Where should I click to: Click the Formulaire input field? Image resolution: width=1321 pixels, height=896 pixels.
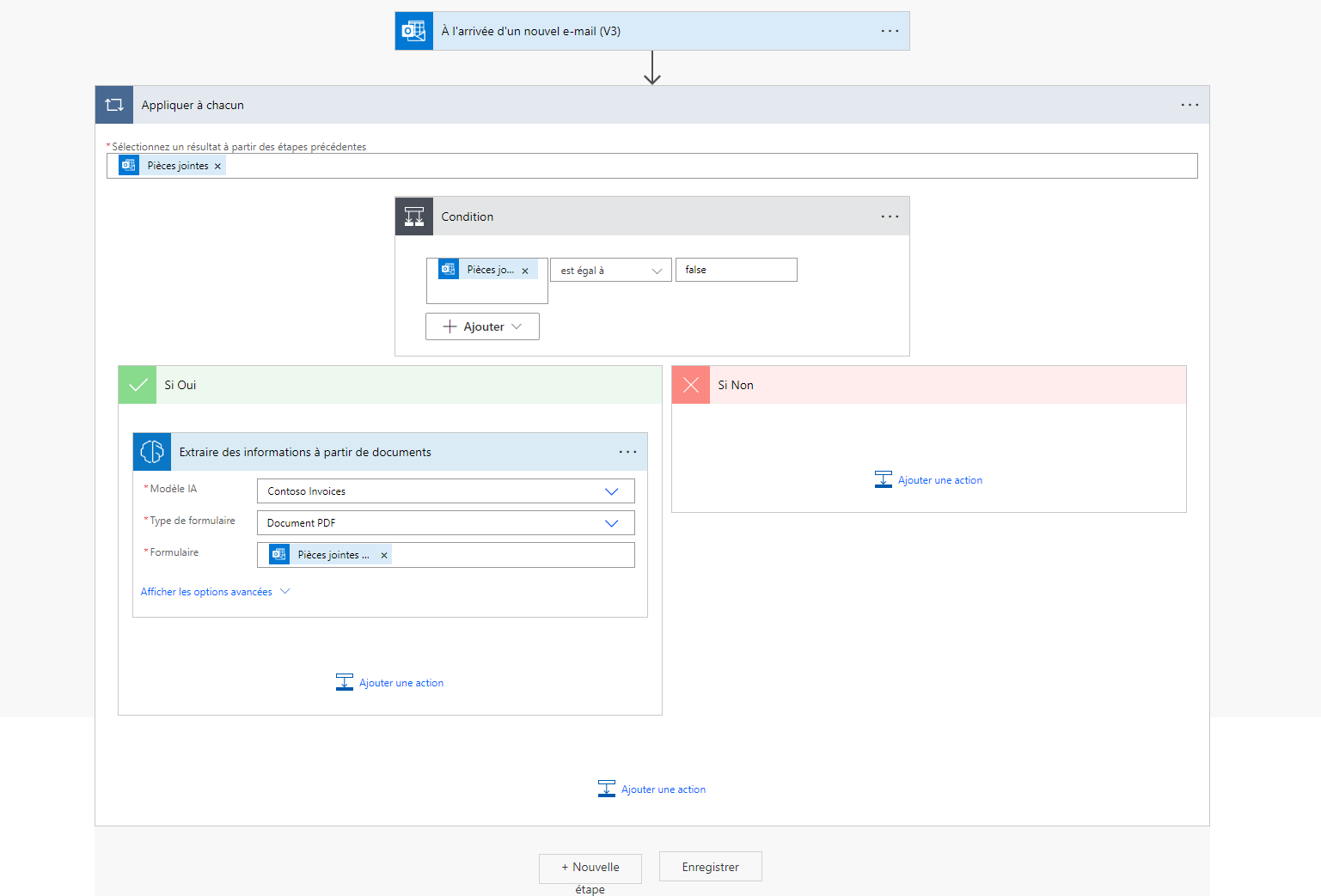[446, 555]
